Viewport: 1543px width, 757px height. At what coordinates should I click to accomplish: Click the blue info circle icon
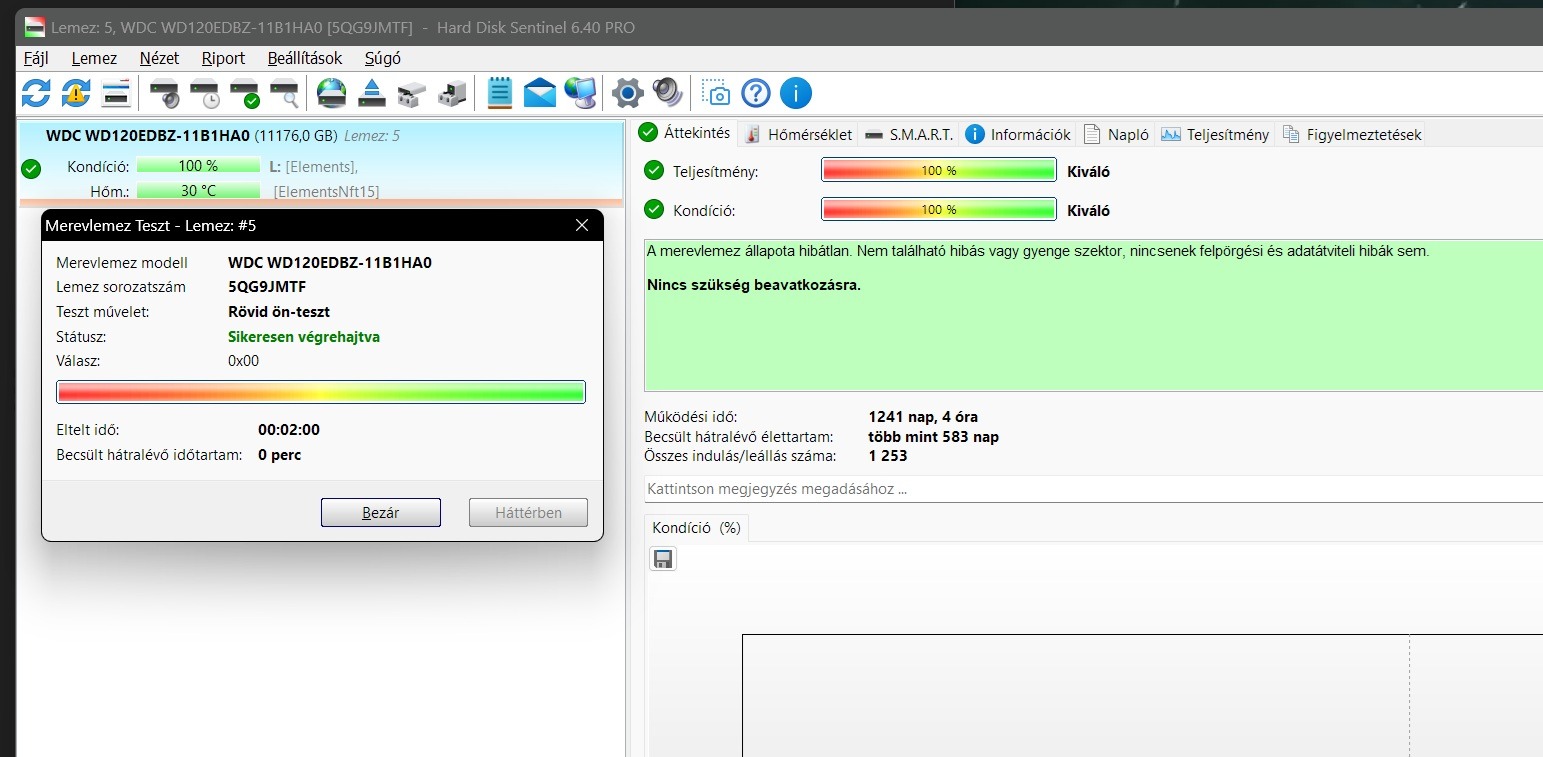coord(796,93)
